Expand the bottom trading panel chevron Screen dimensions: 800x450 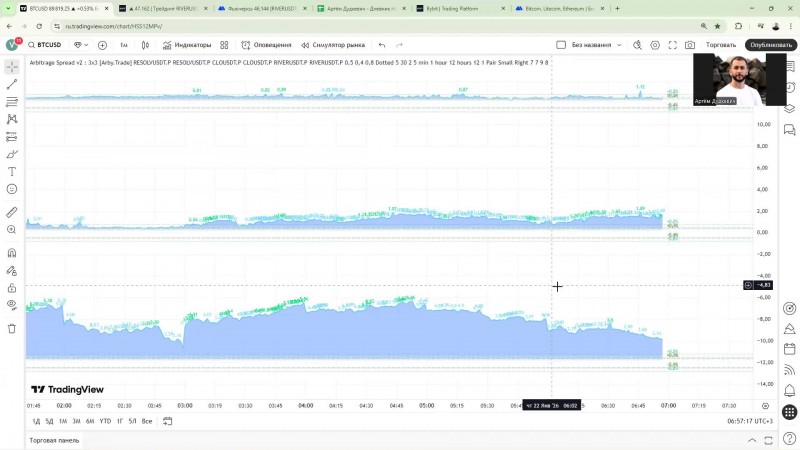[x=752, y=440]
